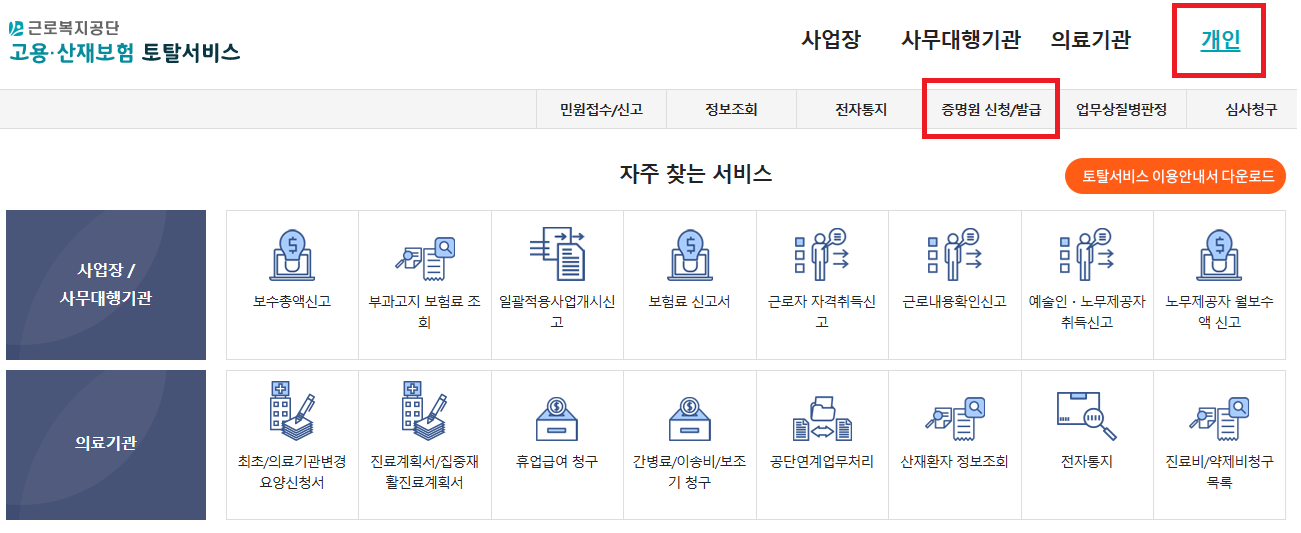Image resolution: width=1301 pixels, height=533 pixels.
Task: Select the 사업장 top menu
Action: (x=831, y=40)
